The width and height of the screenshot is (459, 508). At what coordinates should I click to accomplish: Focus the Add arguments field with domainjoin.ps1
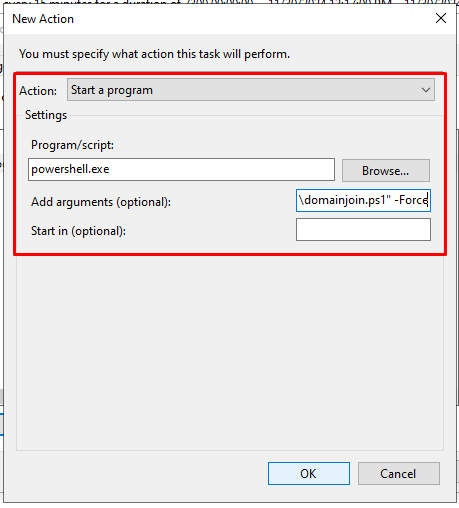point(363,200)
